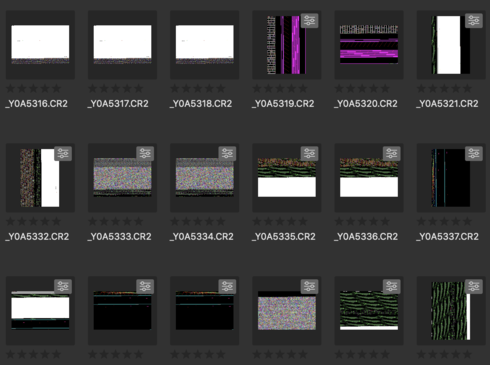Select the _Y0A5316.CR2 thumbnail
Viewport: 490px width, 365px height.
point(40,44)
